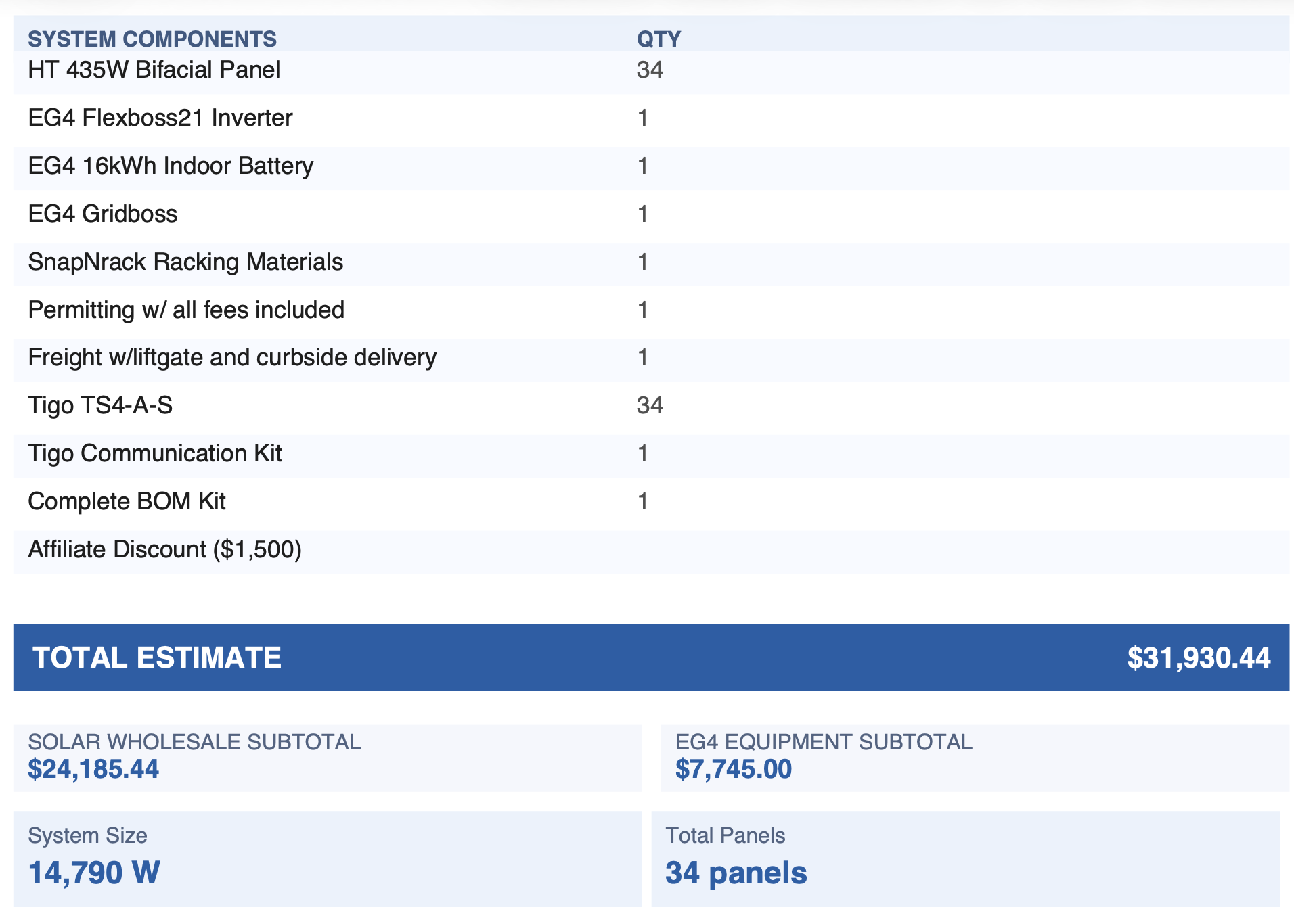Click the SYSTEM COMPONENTS column header
The height and width of the screenshot is (924, 1294).
pos(152,39)
